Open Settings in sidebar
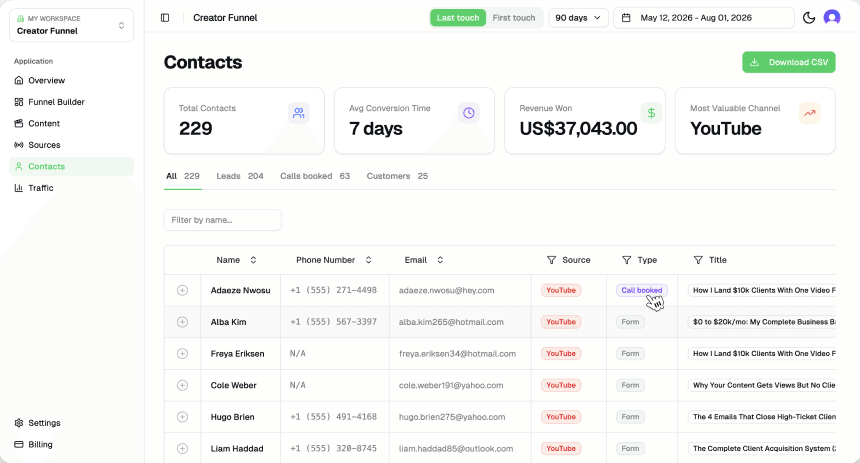The image size is (860, 463). pyautogui.click(x=71, y=423)
